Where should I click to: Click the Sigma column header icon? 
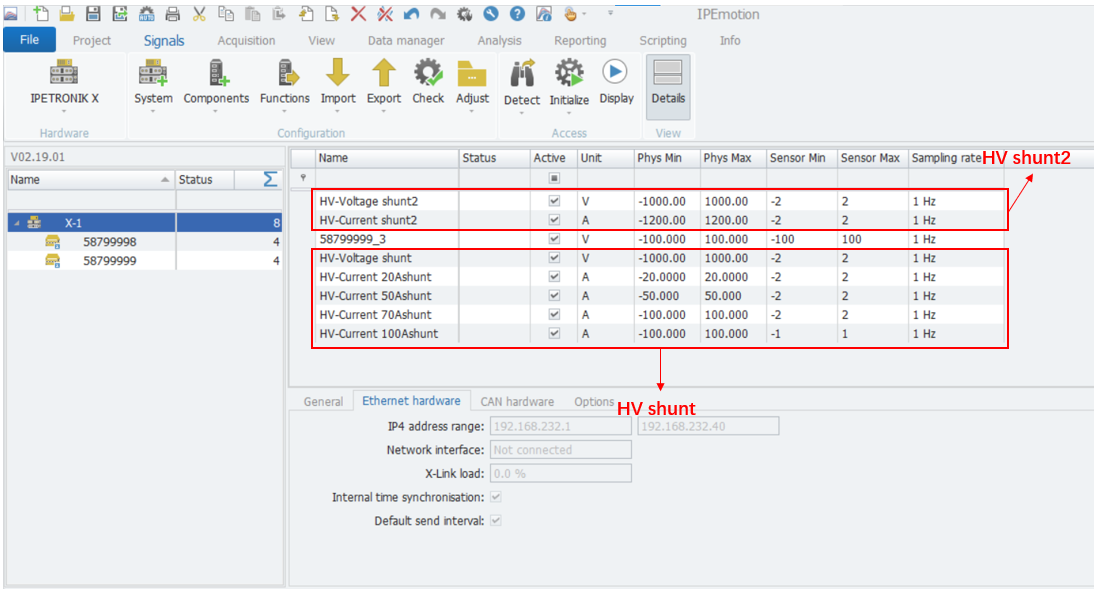point(270,180)
